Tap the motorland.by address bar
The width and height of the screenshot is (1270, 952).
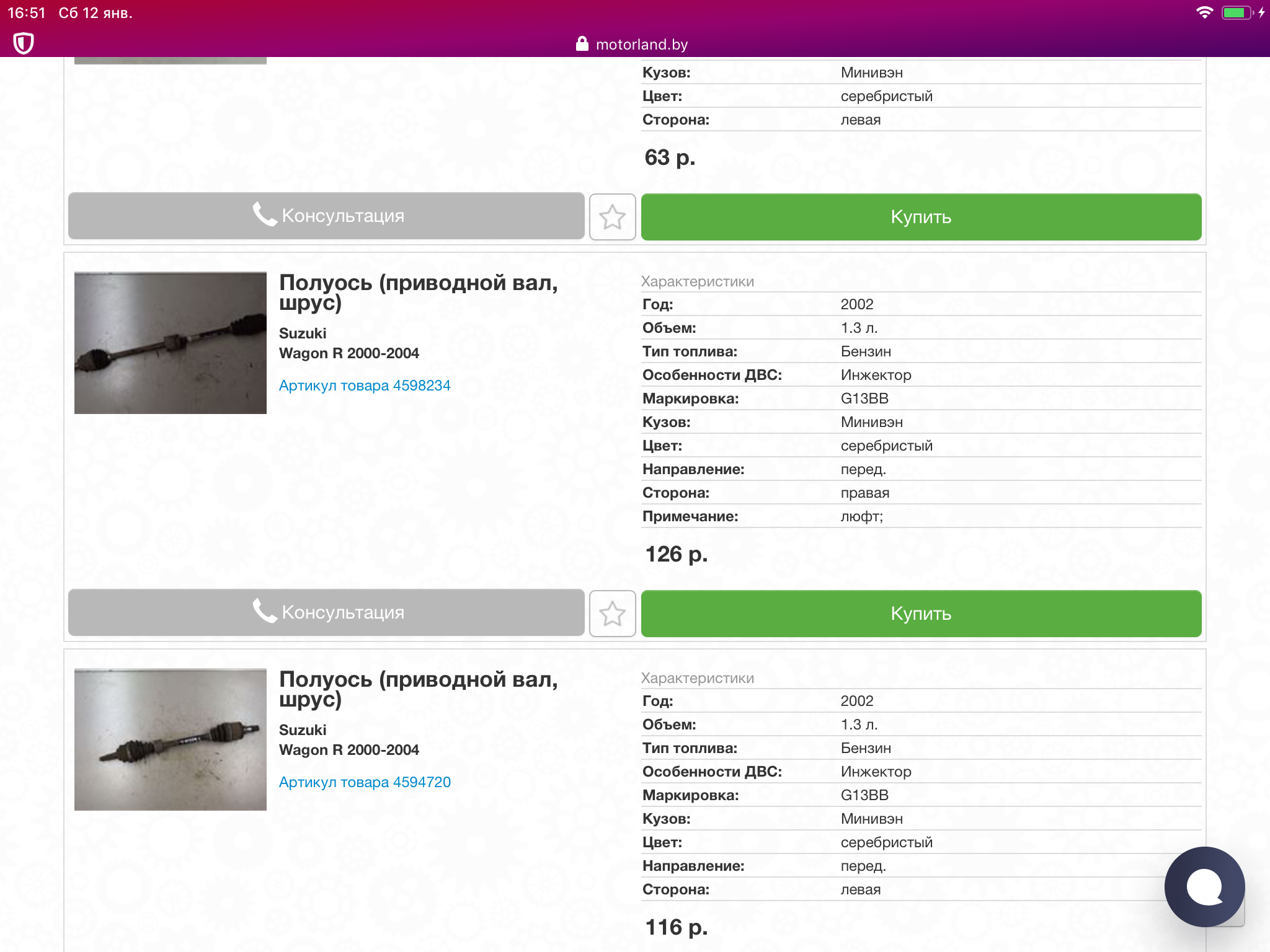tap(641, 45)
